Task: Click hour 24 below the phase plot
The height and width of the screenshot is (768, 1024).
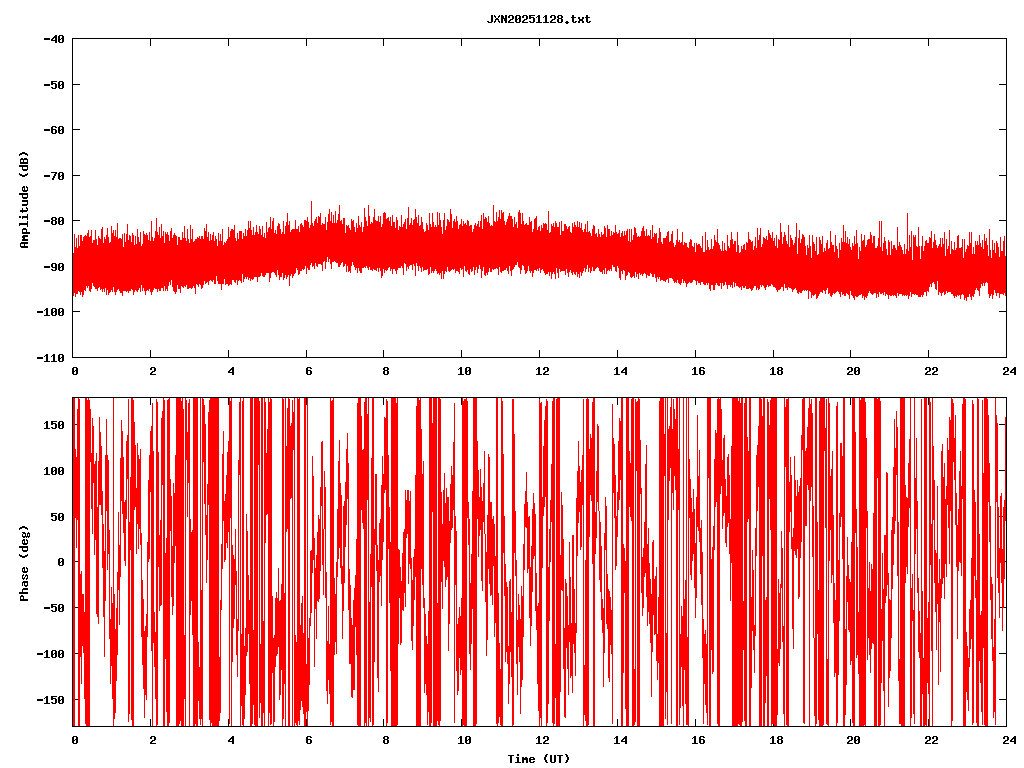Action: coord(1005,740)
